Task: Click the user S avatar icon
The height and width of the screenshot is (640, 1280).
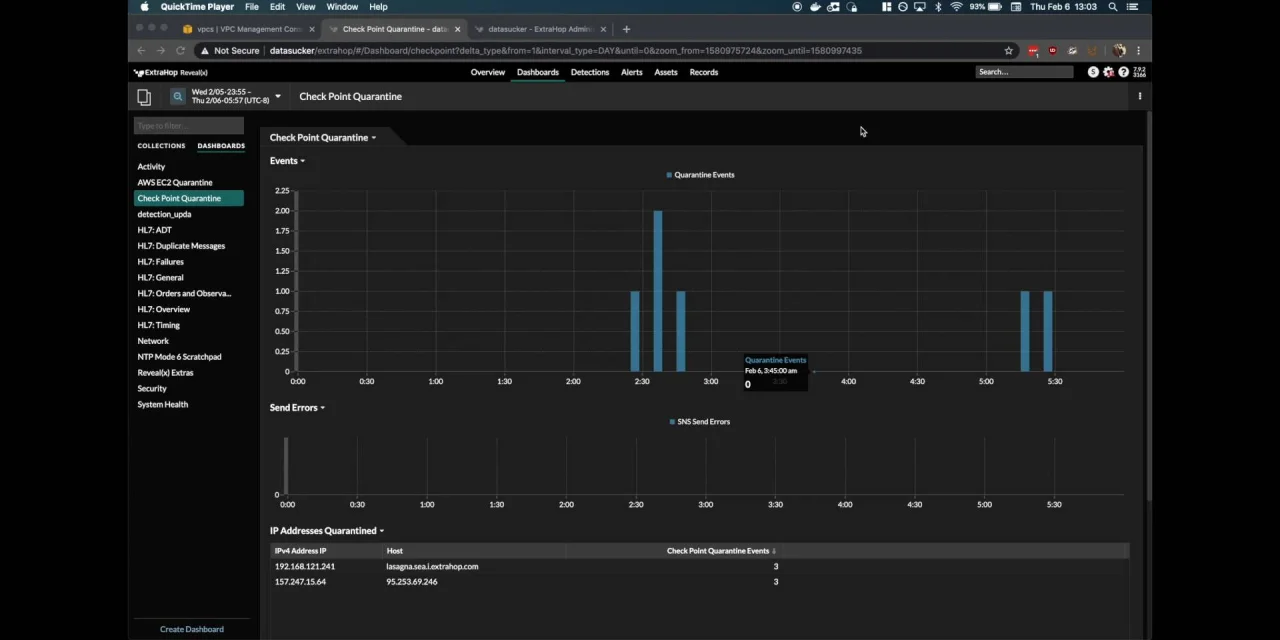Action: [x=1093, y=72]
